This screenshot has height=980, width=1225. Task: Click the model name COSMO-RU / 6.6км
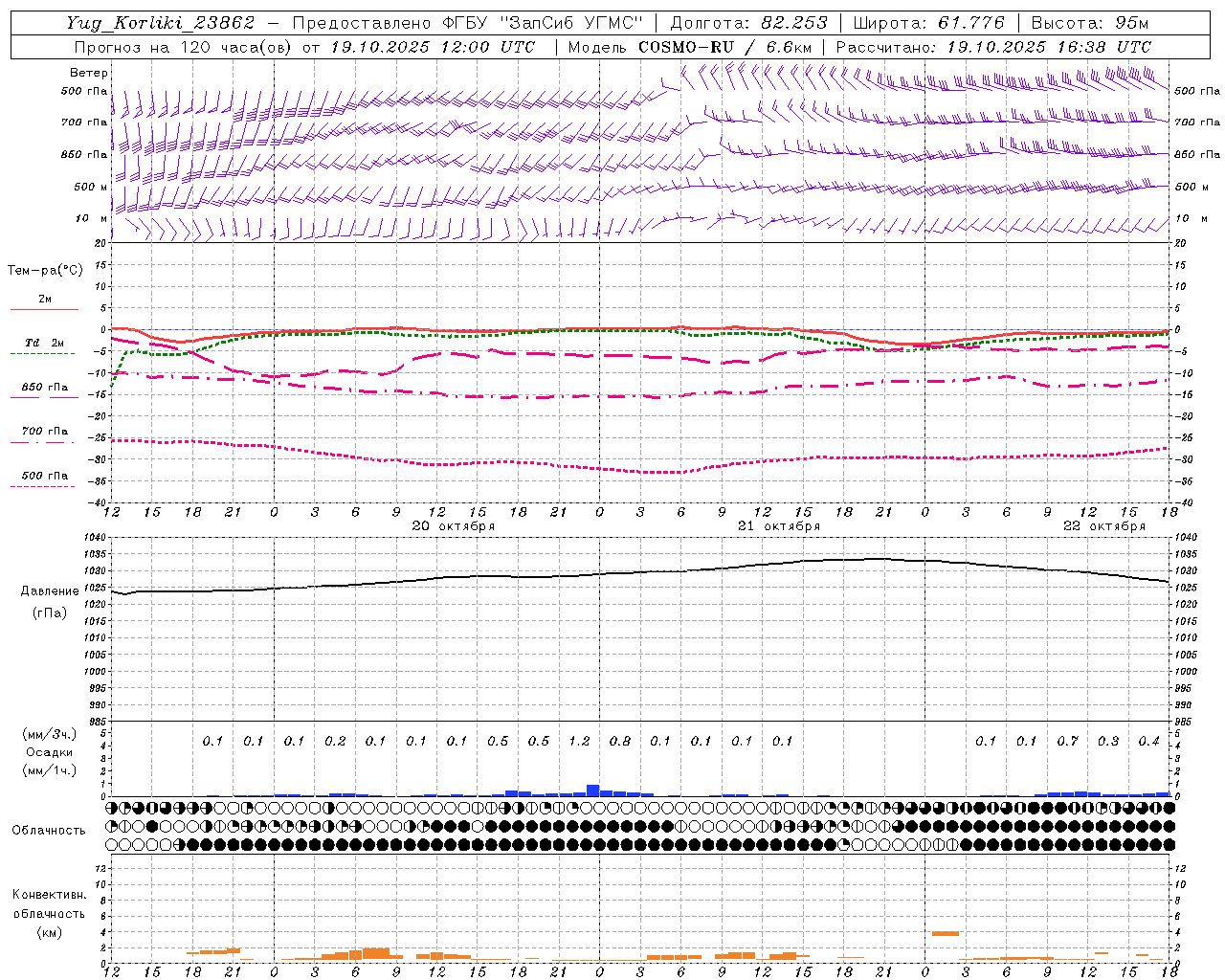(725, 47)
